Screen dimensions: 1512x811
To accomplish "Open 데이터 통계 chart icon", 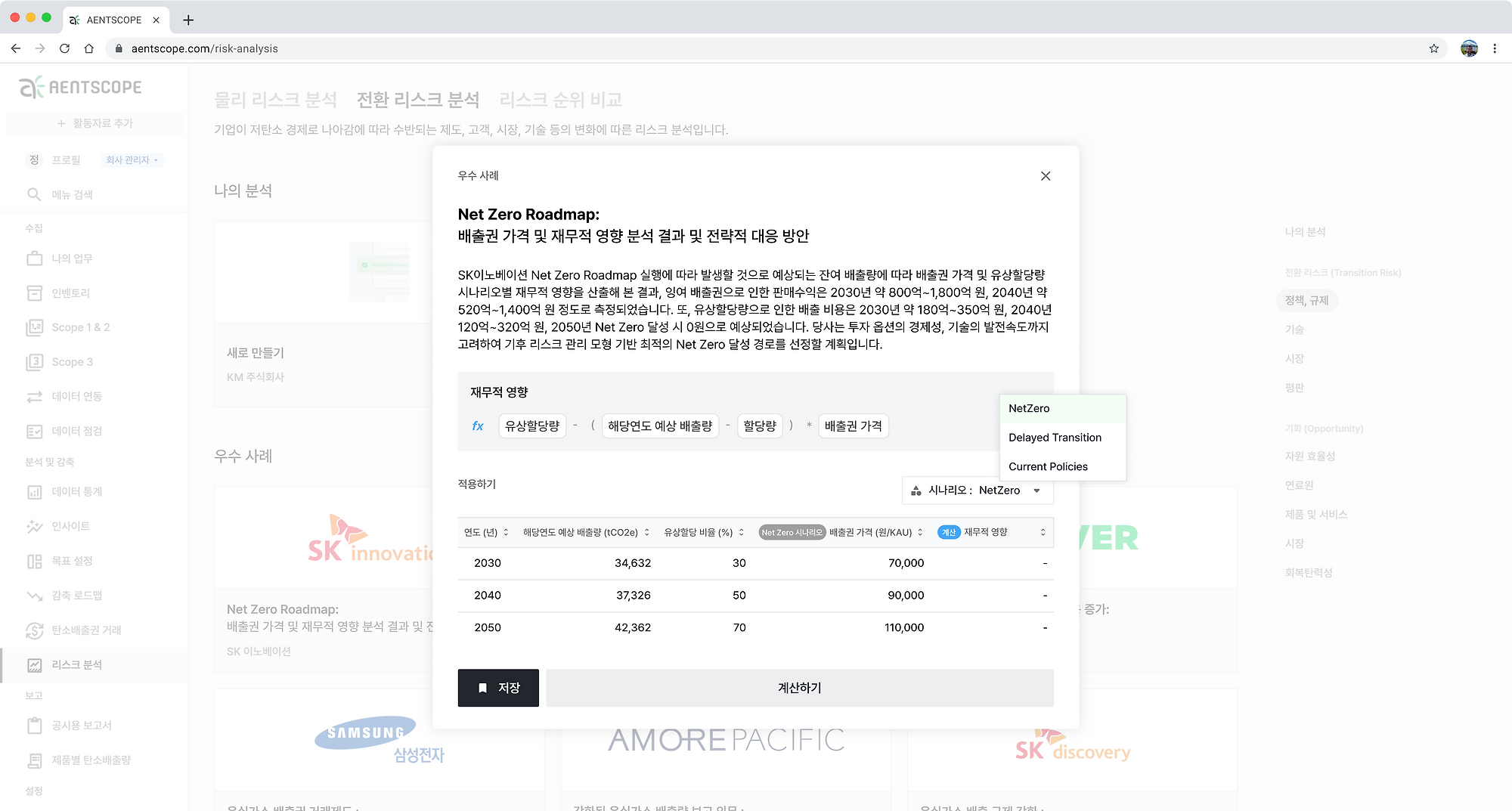I will (x=35, y=492).
